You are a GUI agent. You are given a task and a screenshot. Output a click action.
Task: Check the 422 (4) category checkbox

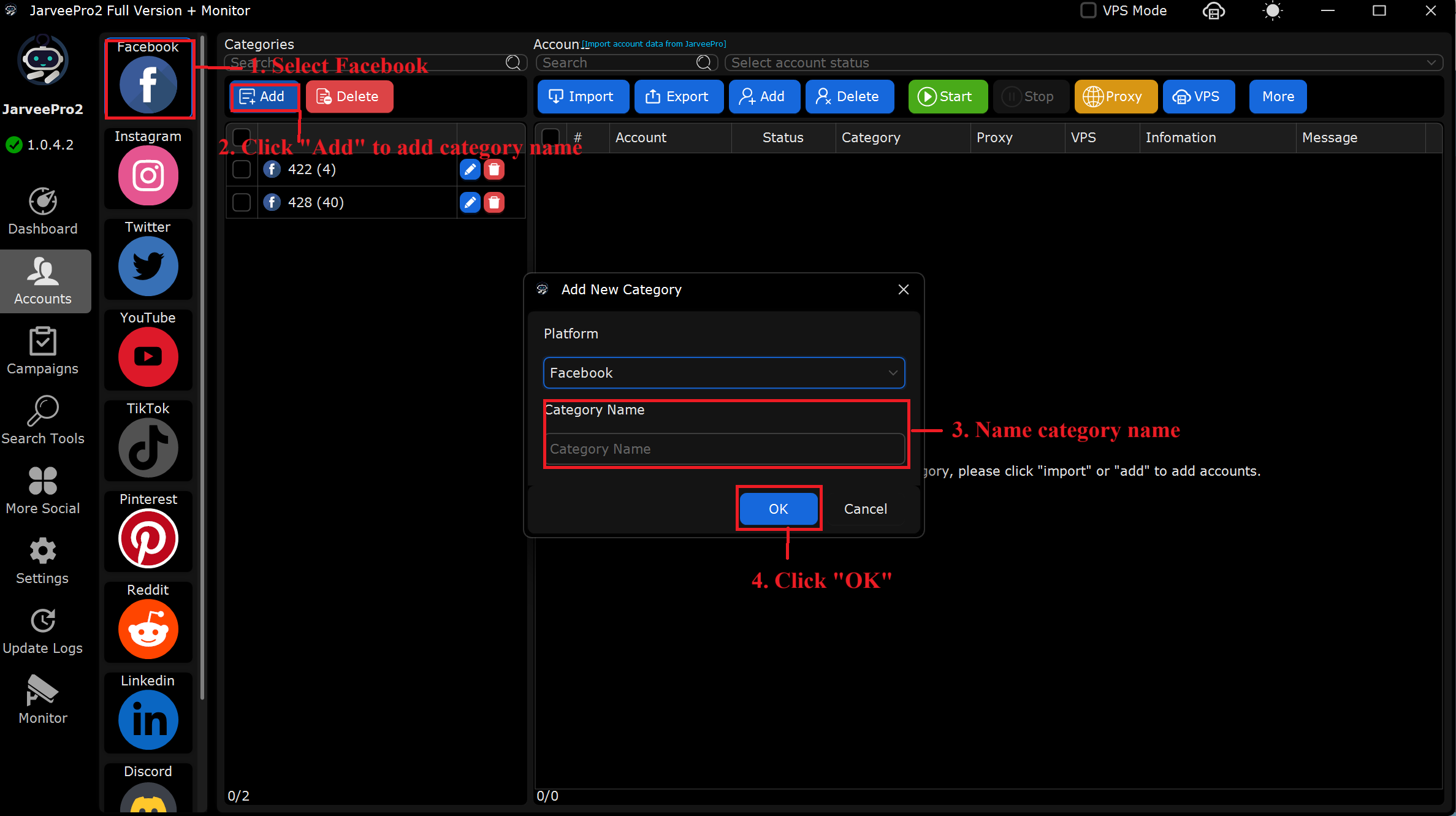pyautogui.click(x=242, y=170)
